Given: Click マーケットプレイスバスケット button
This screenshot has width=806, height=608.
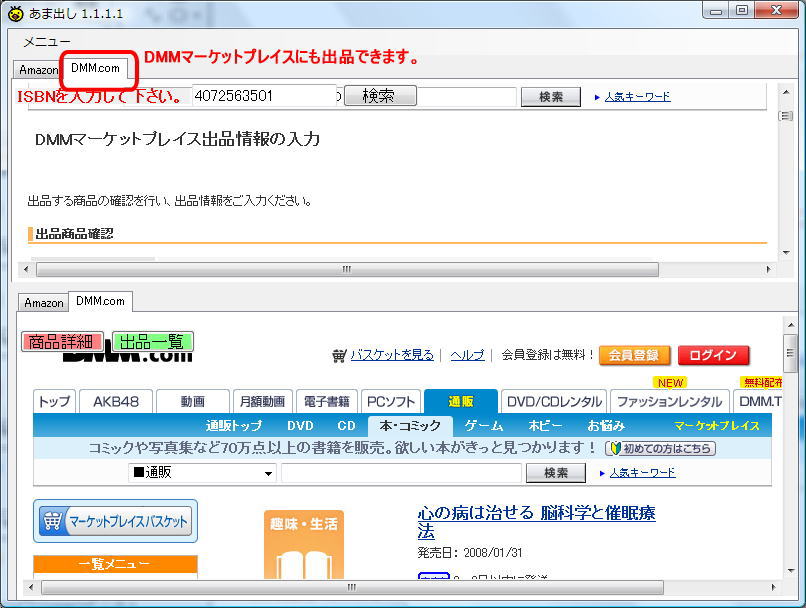Looking at the screenshot, I should (116, 521).
